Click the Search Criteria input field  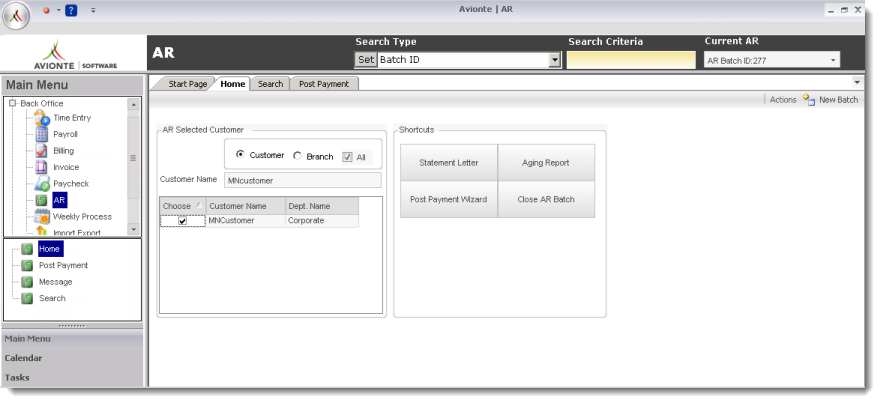[630, 61]
